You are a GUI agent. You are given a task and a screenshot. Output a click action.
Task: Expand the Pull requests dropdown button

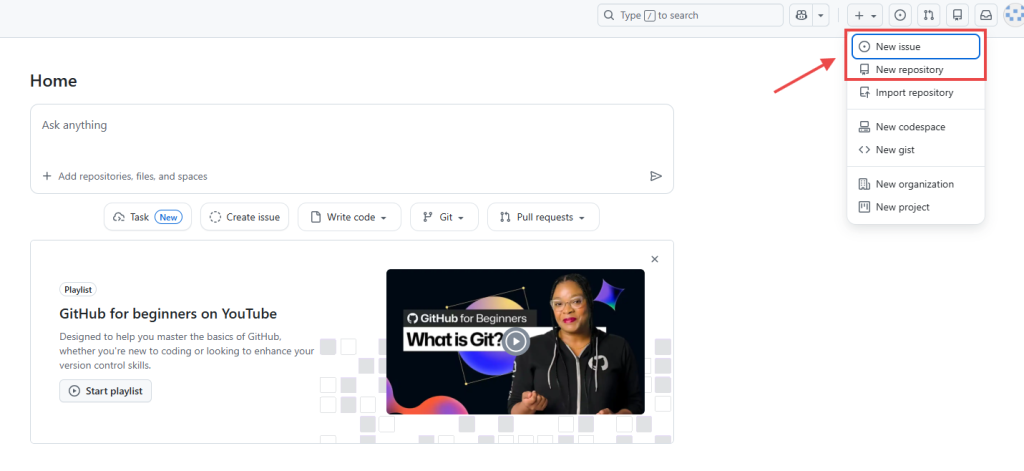click(543, 217)
